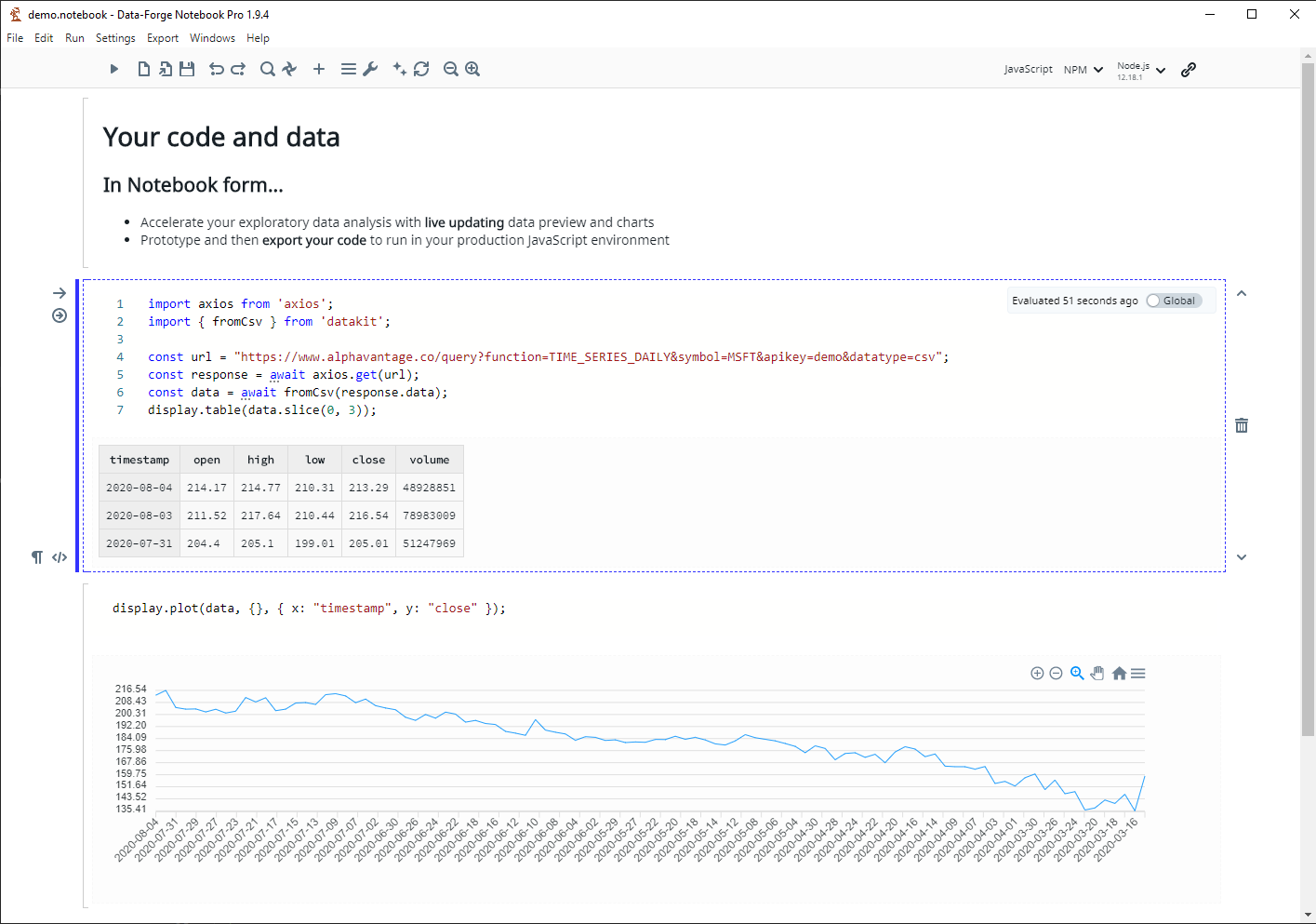
Task: Select chart pan hand tool
Action: [x=1097, y=674]
